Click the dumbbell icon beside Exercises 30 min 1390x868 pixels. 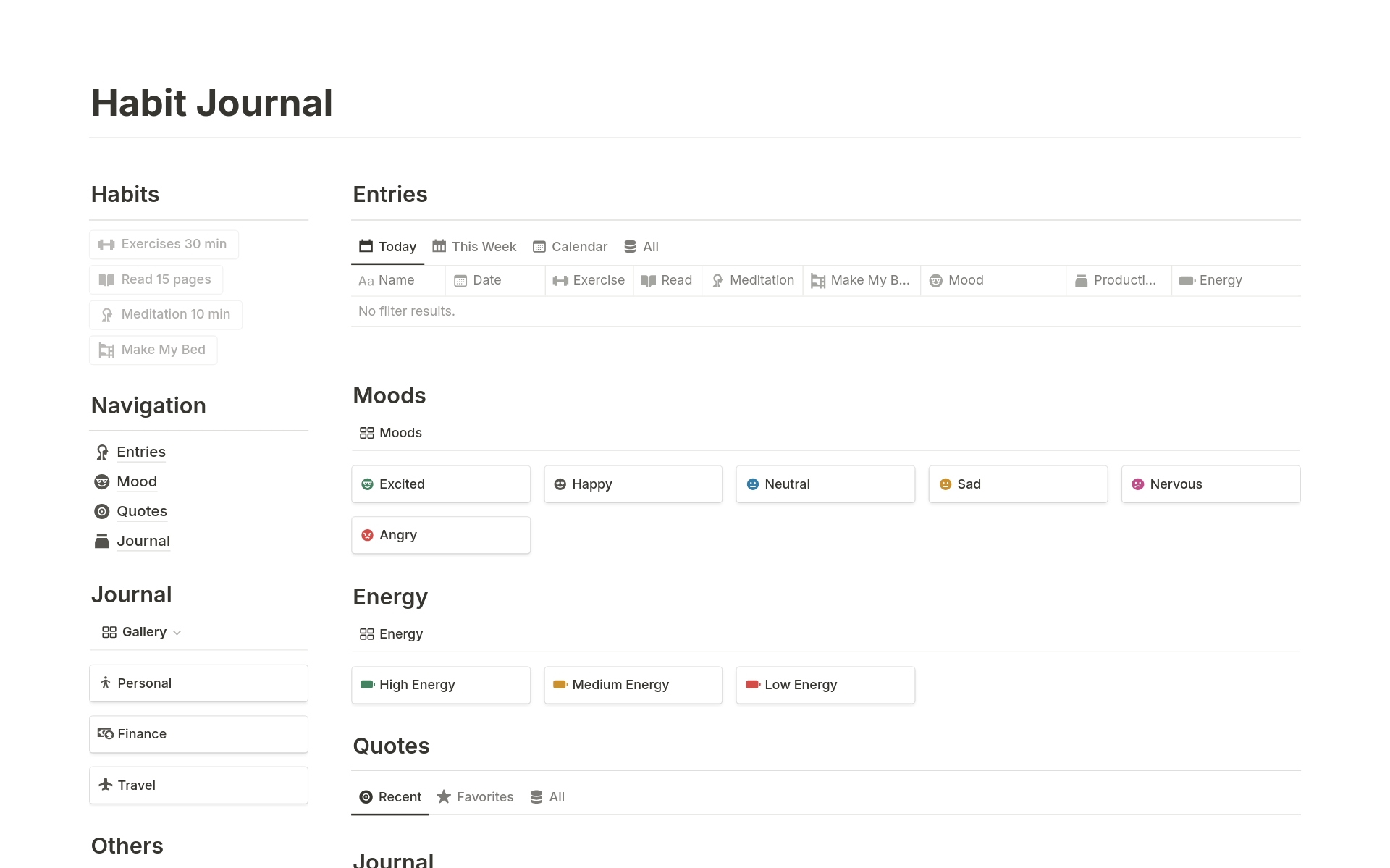106,245
